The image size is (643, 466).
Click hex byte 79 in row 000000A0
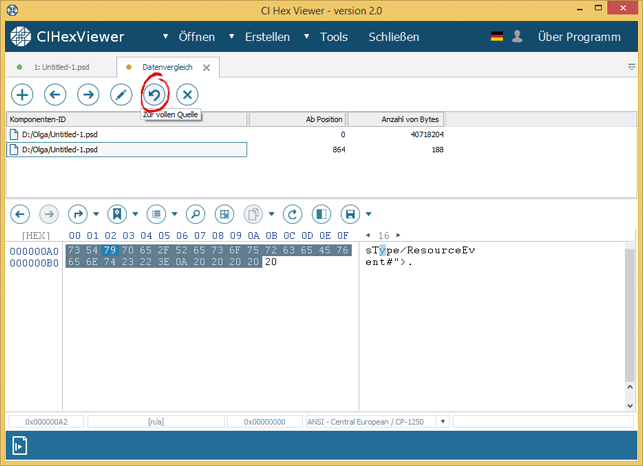tap(110, 250)
